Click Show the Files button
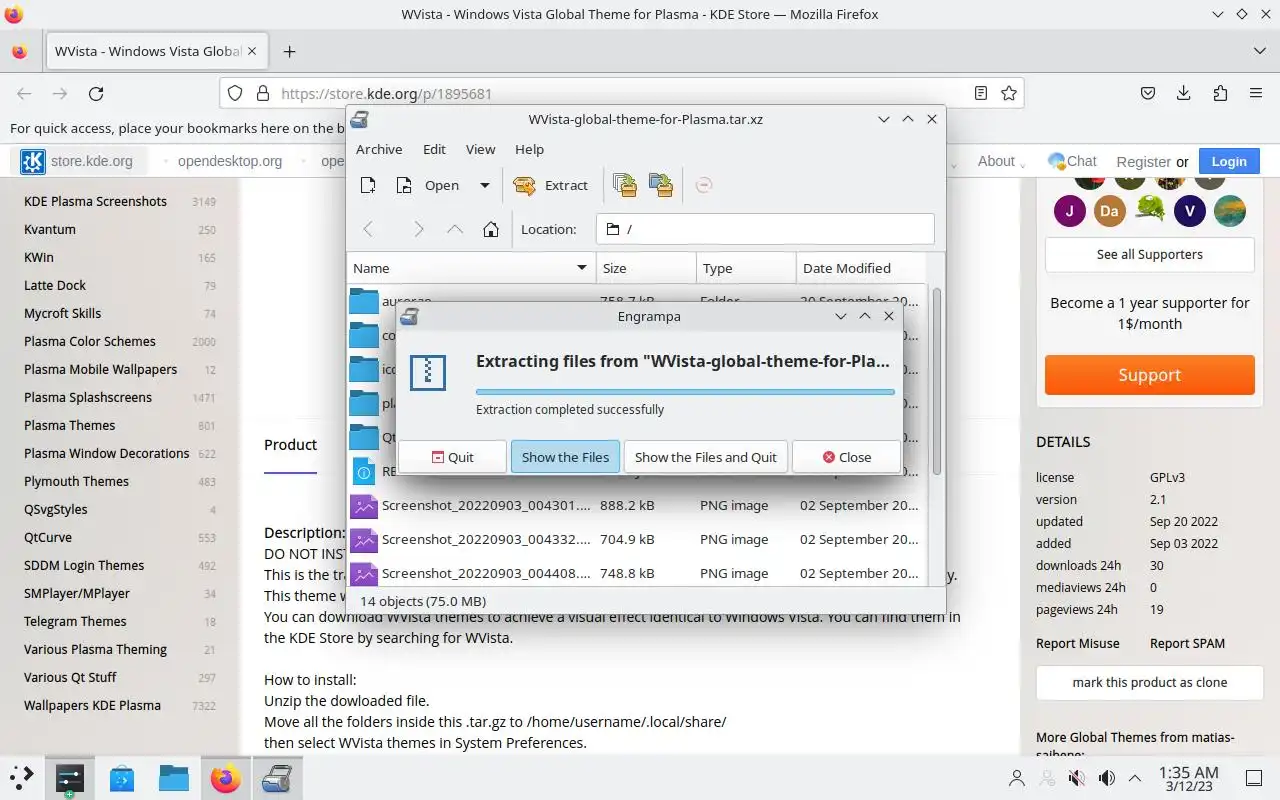 (x=565, y=457)
